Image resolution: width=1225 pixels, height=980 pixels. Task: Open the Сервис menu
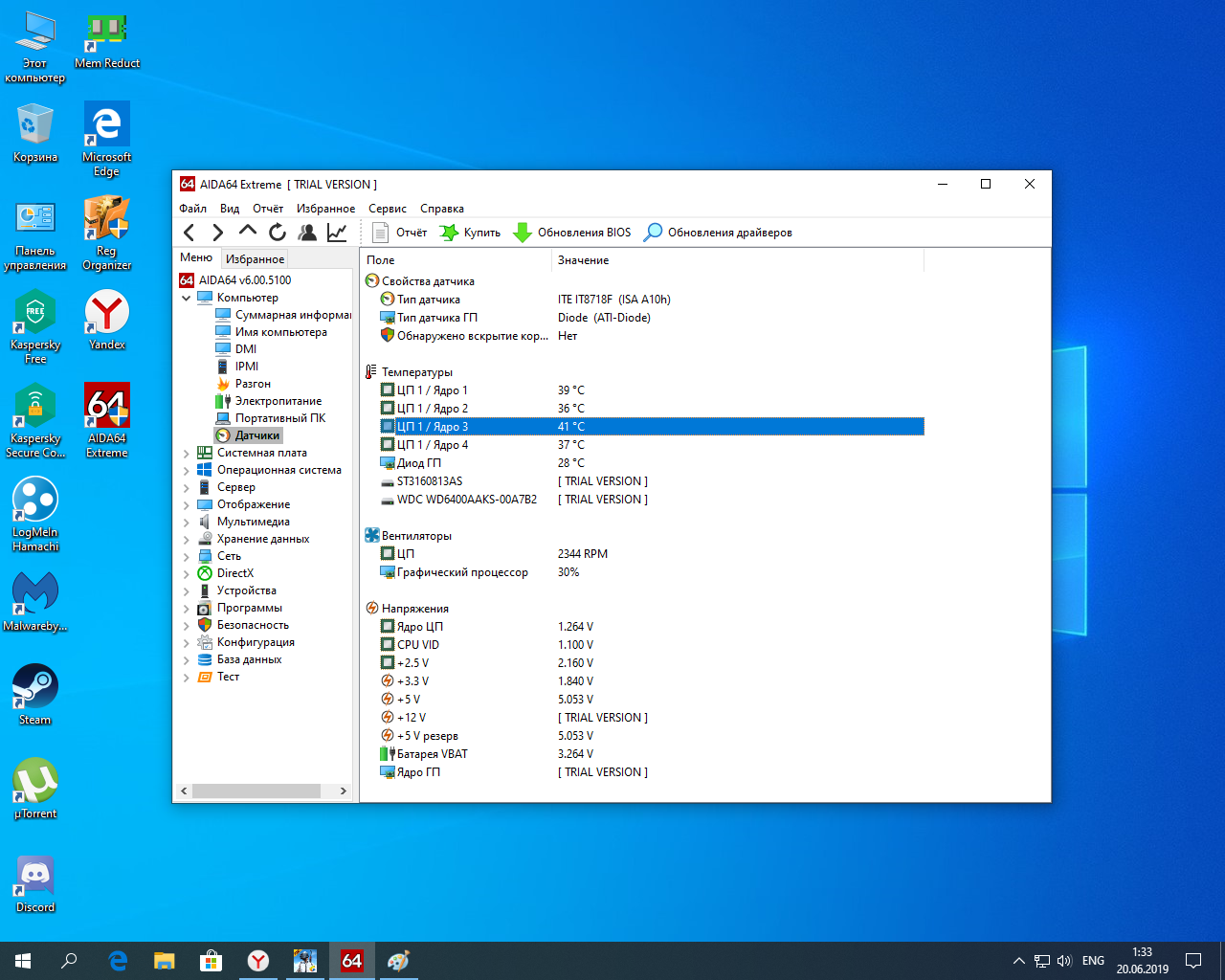coord(388,209)
